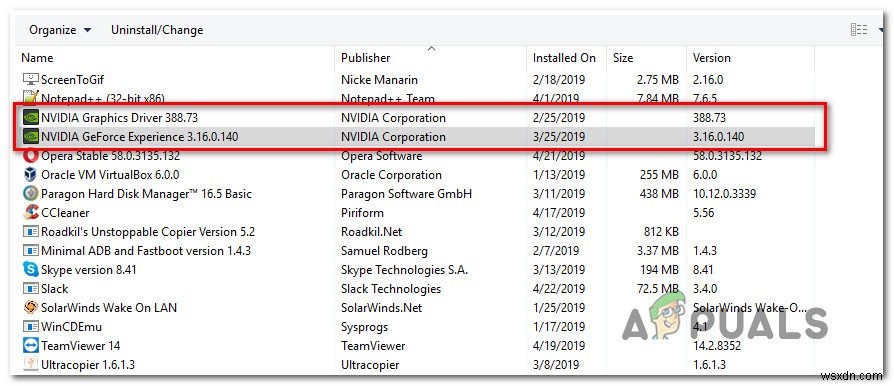Click install date 4/21/2019
894x386 pixels.
pos(559,156)
